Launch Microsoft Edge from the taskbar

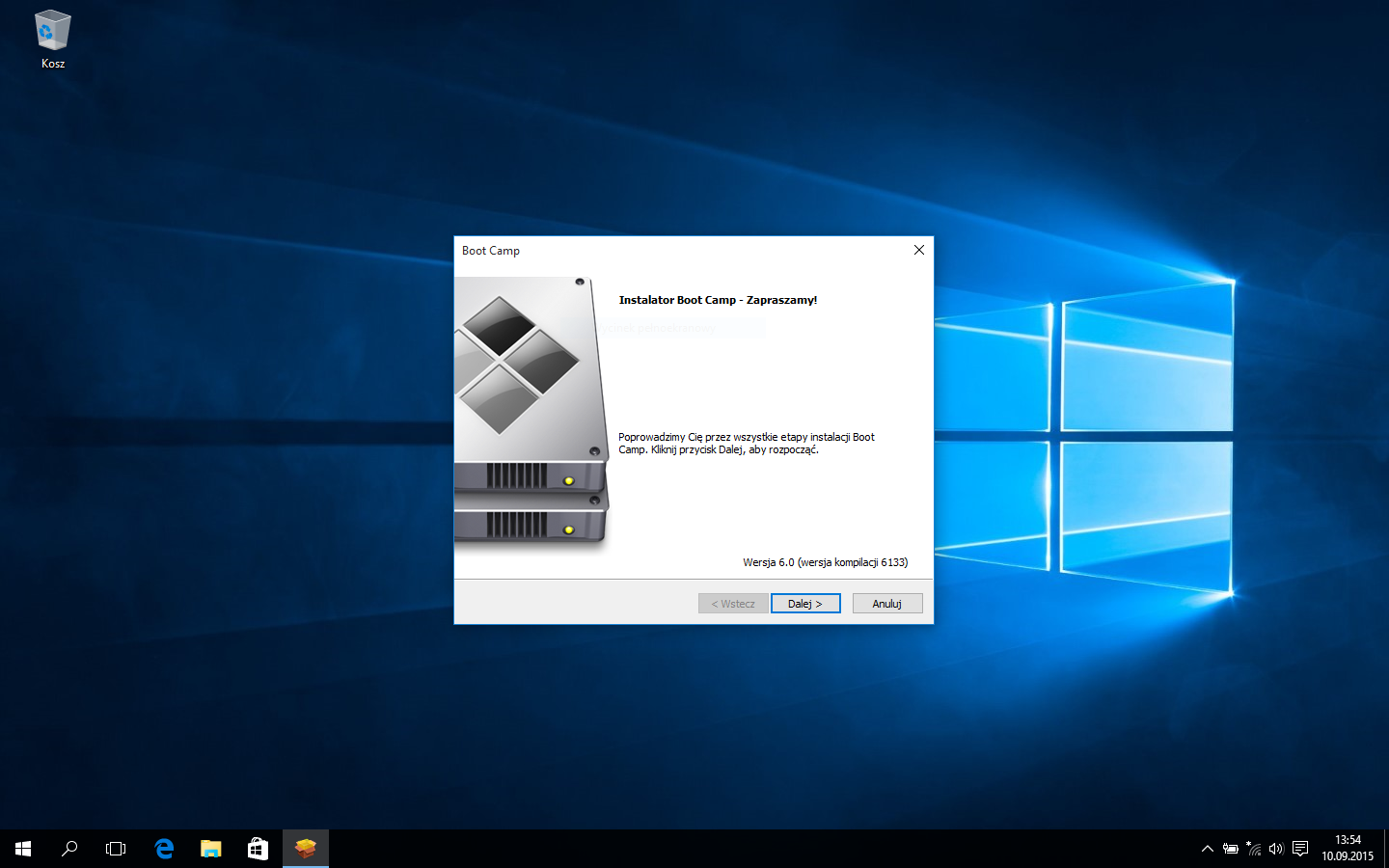tap(164, 849)
